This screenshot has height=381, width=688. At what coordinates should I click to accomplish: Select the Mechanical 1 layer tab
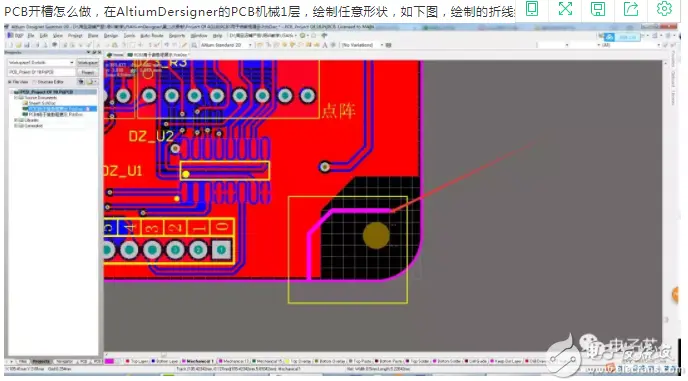198,361
